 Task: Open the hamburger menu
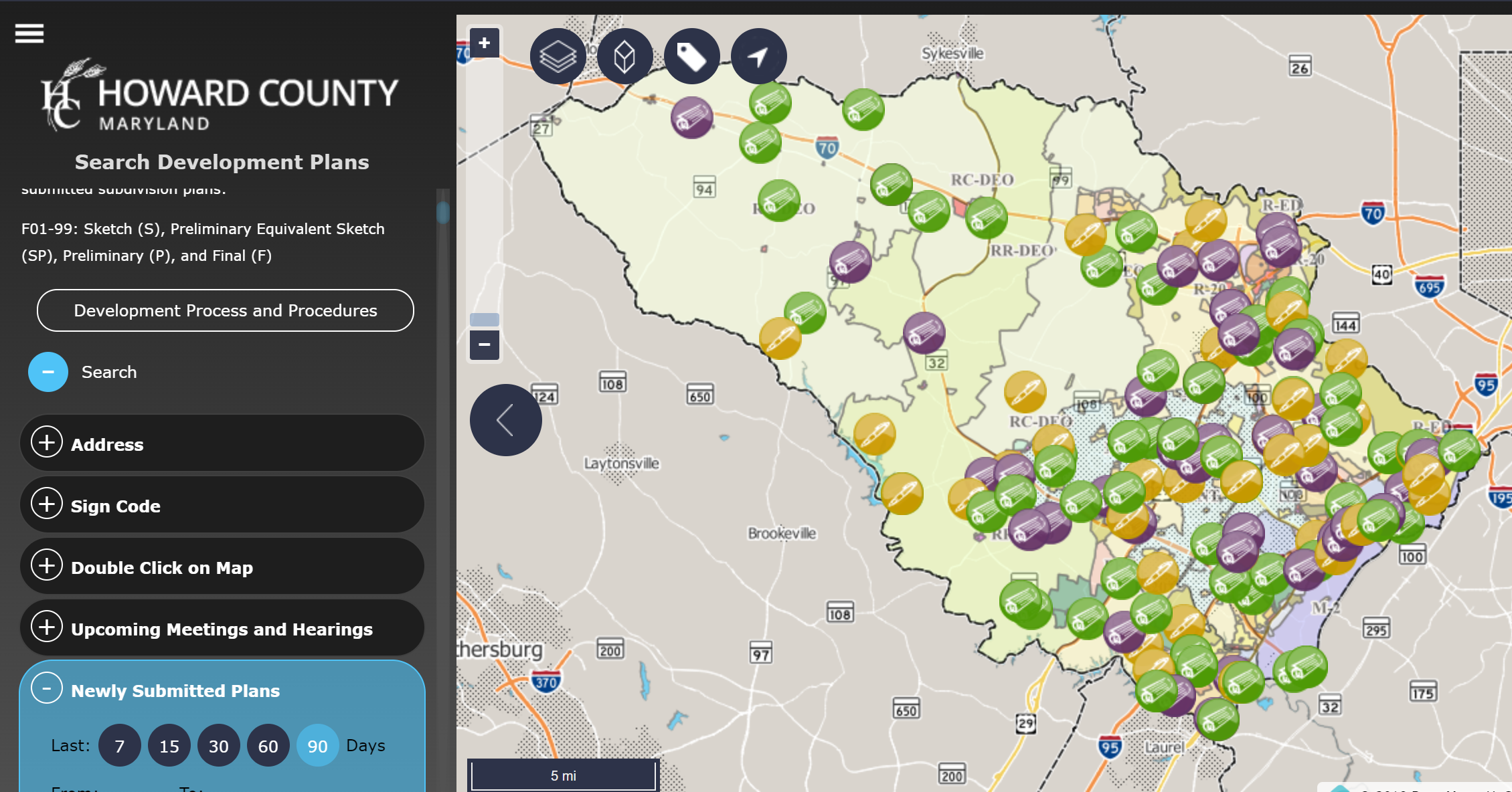click(29, 33)
